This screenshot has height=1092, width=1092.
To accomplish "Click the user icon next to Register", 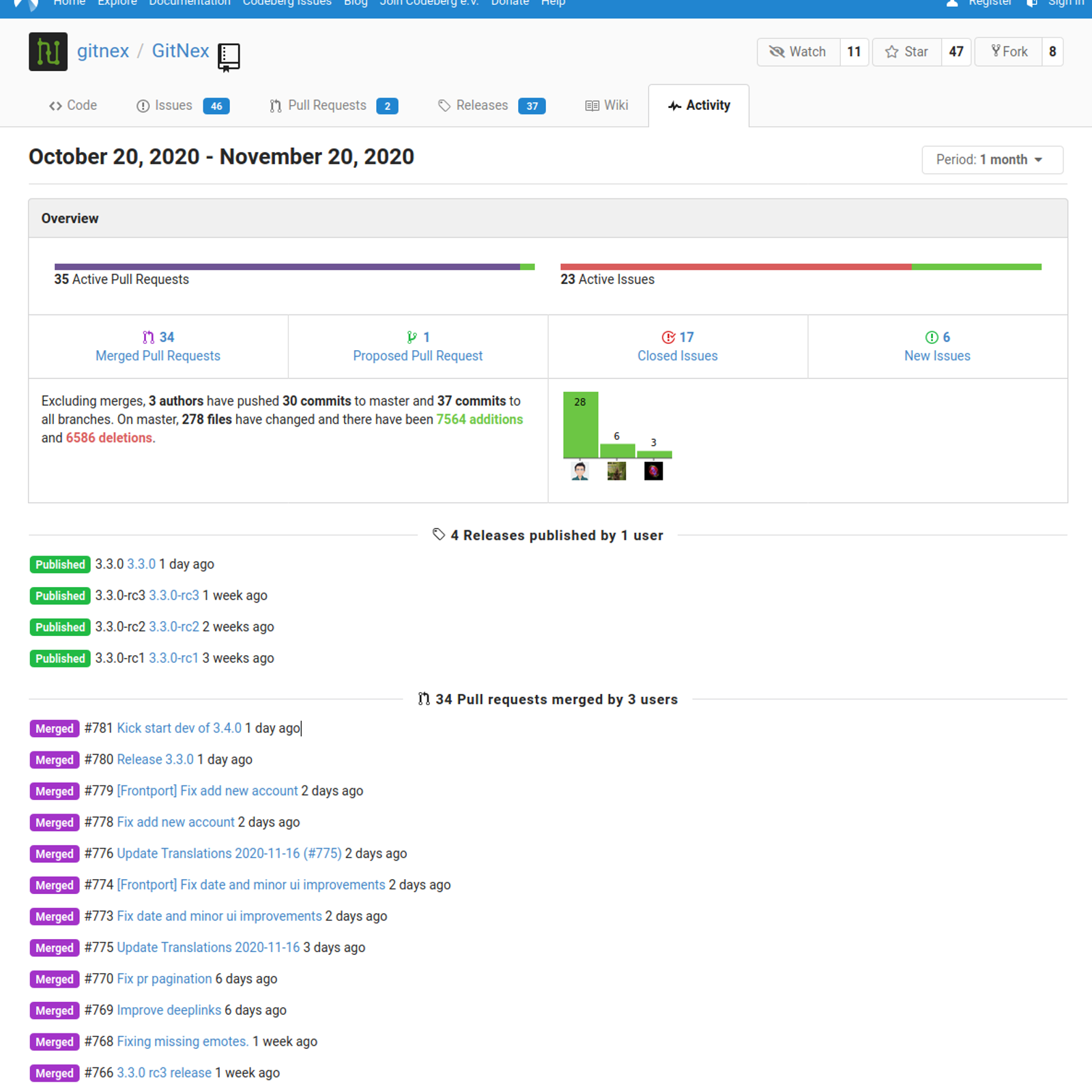I will [952, 3].
